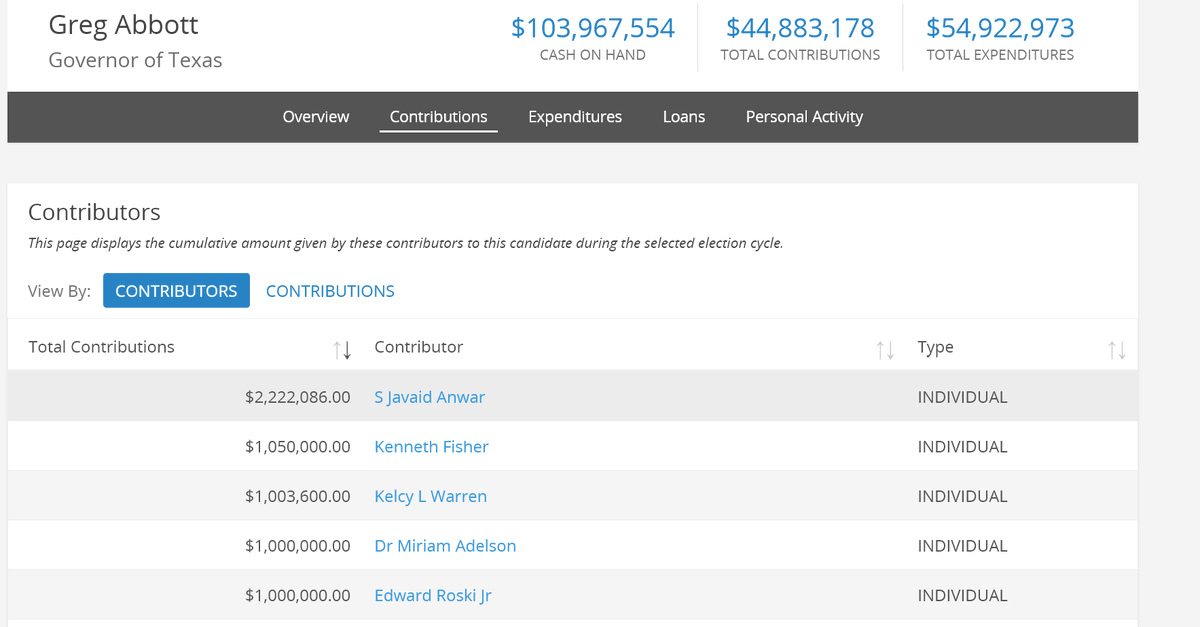Switch view to CONTRIBUTIONS
Screen dimensions: 1200x627
click(x=330, y=290)
